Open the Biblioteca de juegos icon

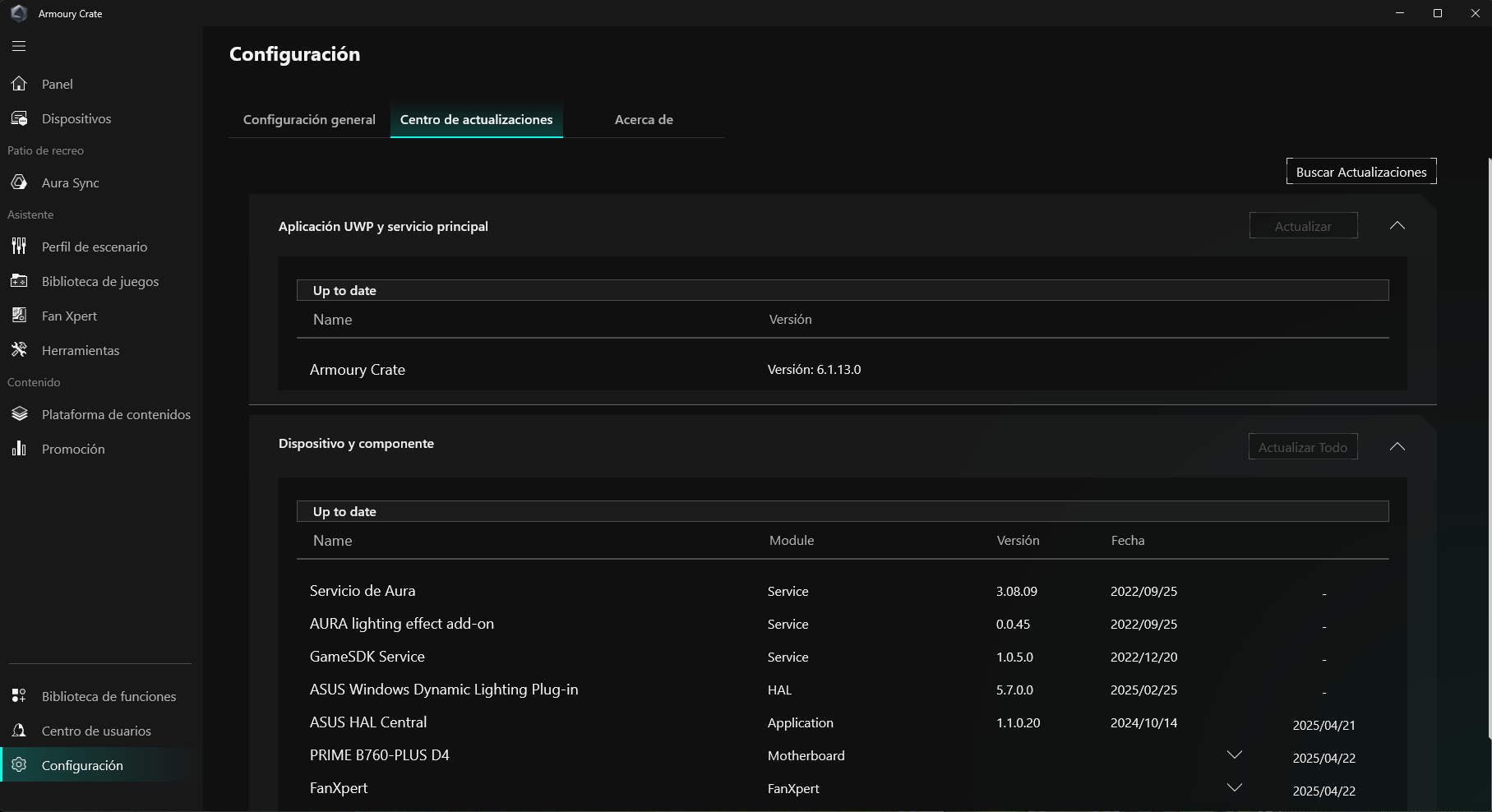coord(18,280)
